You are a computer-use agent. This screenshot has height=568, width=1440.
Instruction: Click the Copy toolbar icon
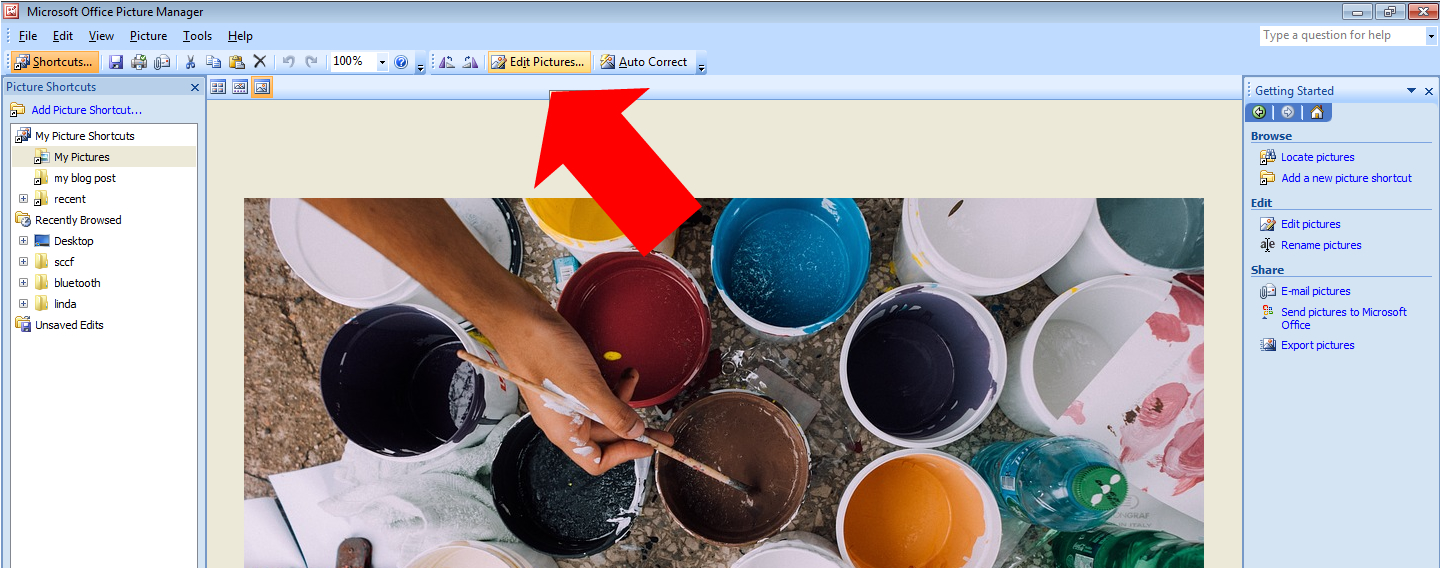click(x=213, y=62)
